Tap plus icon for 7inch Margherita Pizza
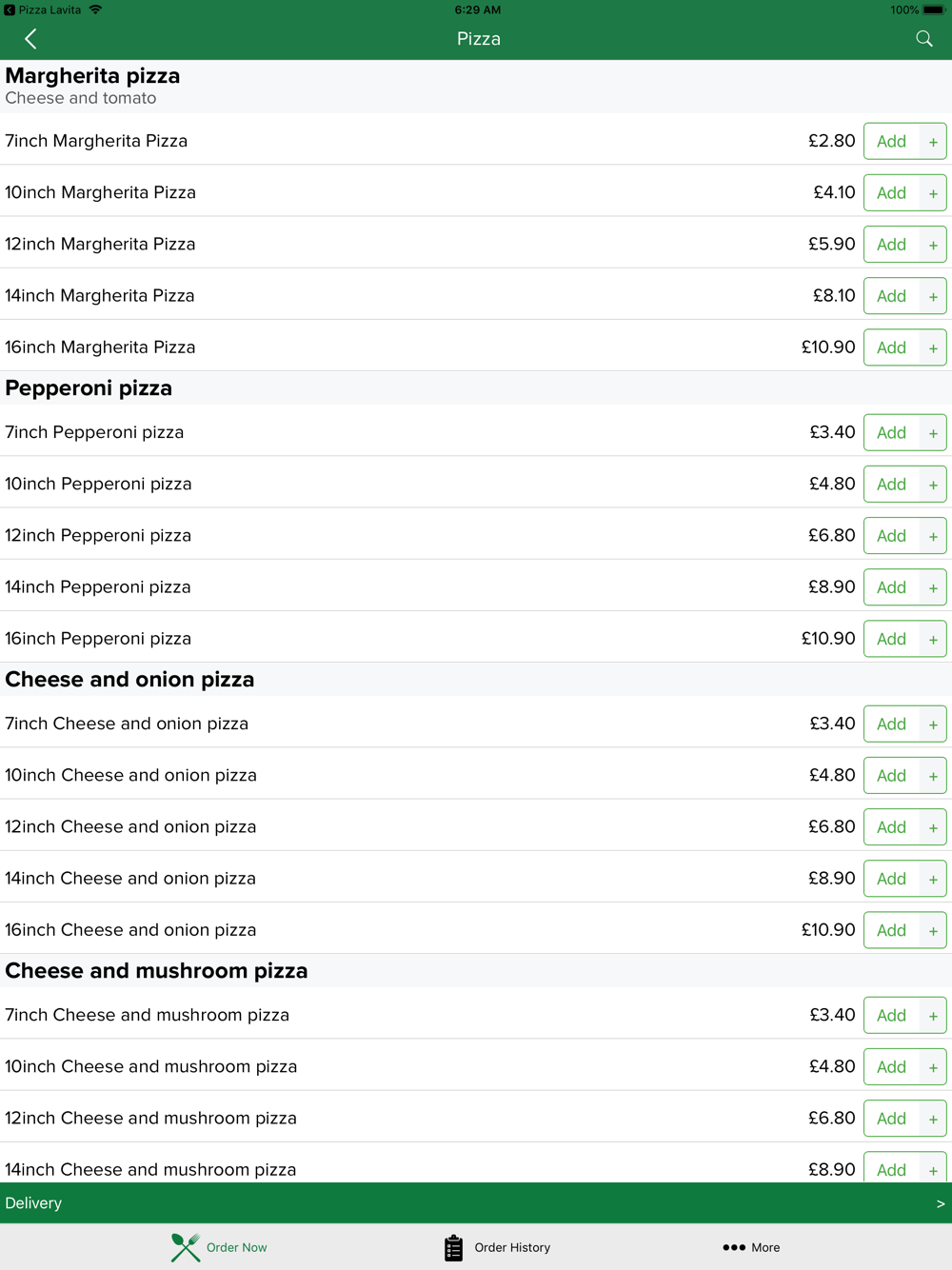Image resolution: width=952 pixels, height=1270 pixels. click(x=933, y=142)
